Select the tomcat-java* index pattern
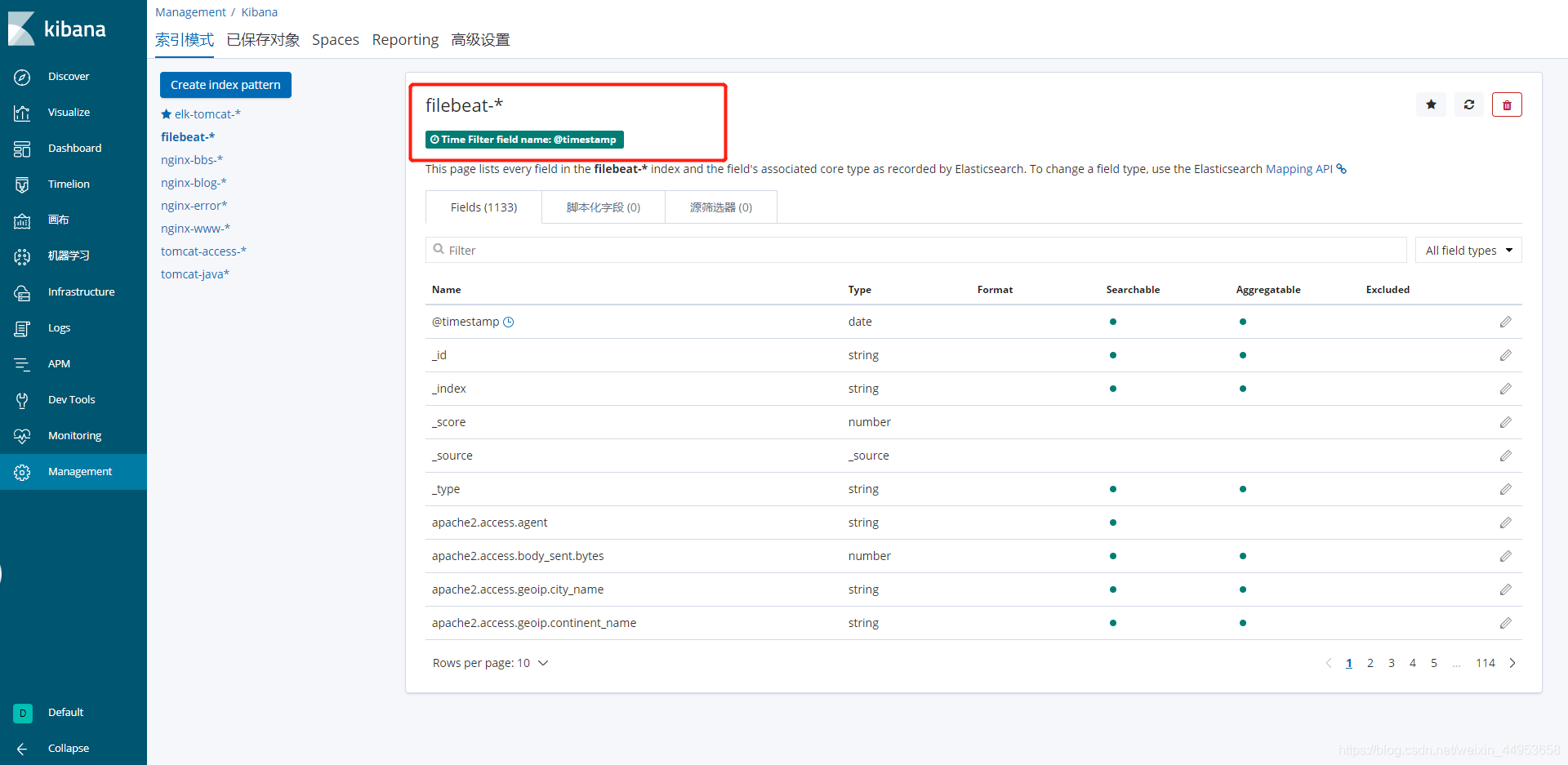This screenshot has width=1568, height=765. (195, 274)
